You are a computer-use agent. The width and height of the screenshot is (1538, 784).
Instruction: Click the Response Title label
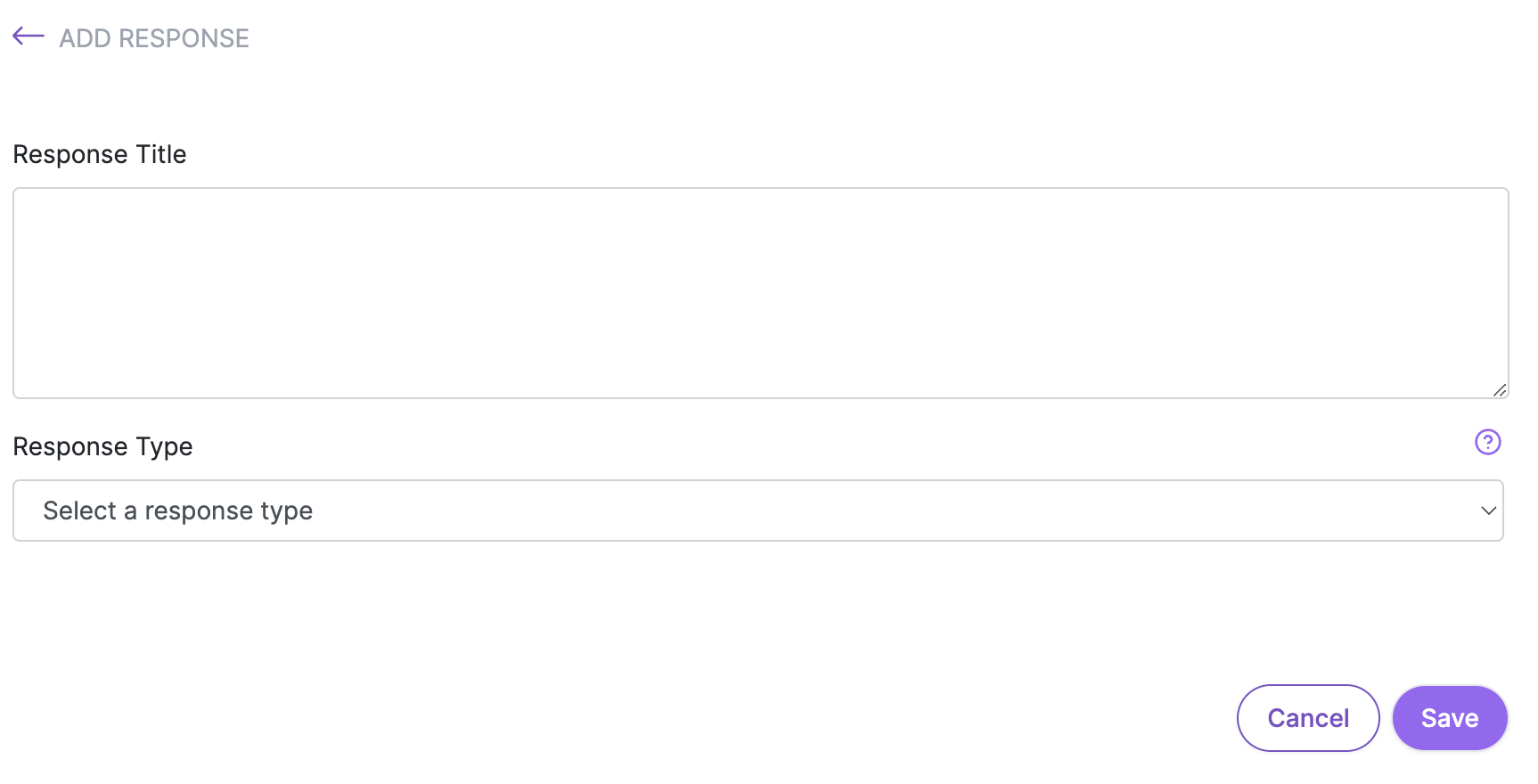pos(100,154)
